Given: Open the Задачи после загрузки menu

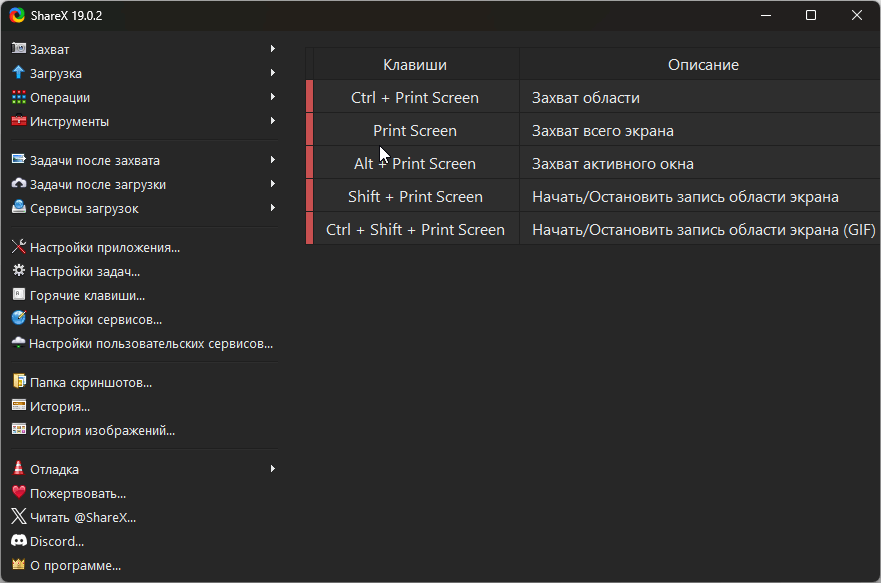Looking at the screenshot, I should 97,184.
